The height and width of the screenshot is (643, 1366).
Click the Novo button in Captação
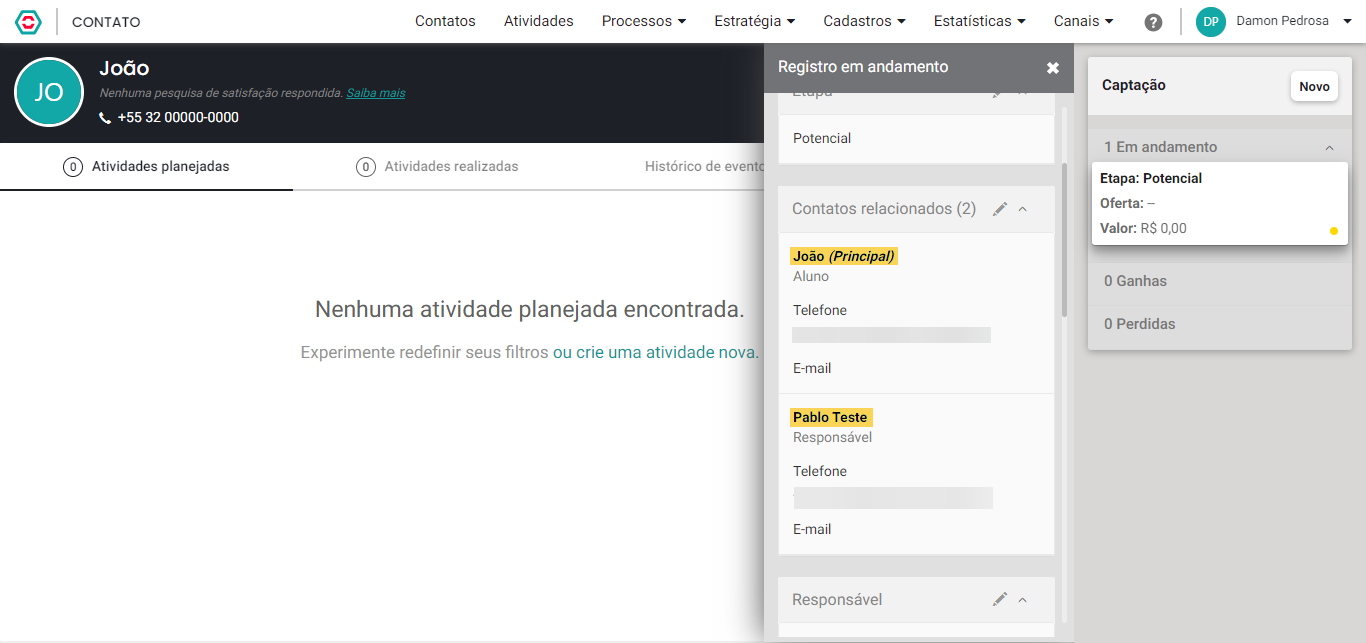(x=1314, y=87)
